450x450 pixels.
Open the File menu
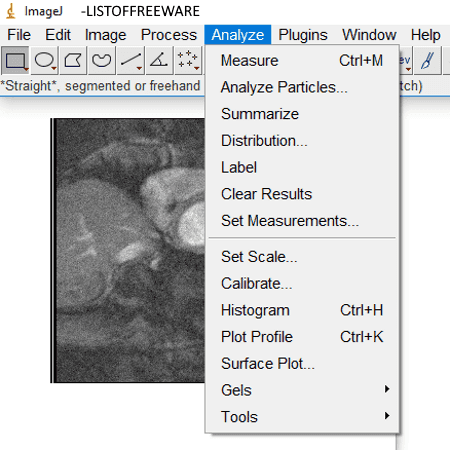point(19,35)
